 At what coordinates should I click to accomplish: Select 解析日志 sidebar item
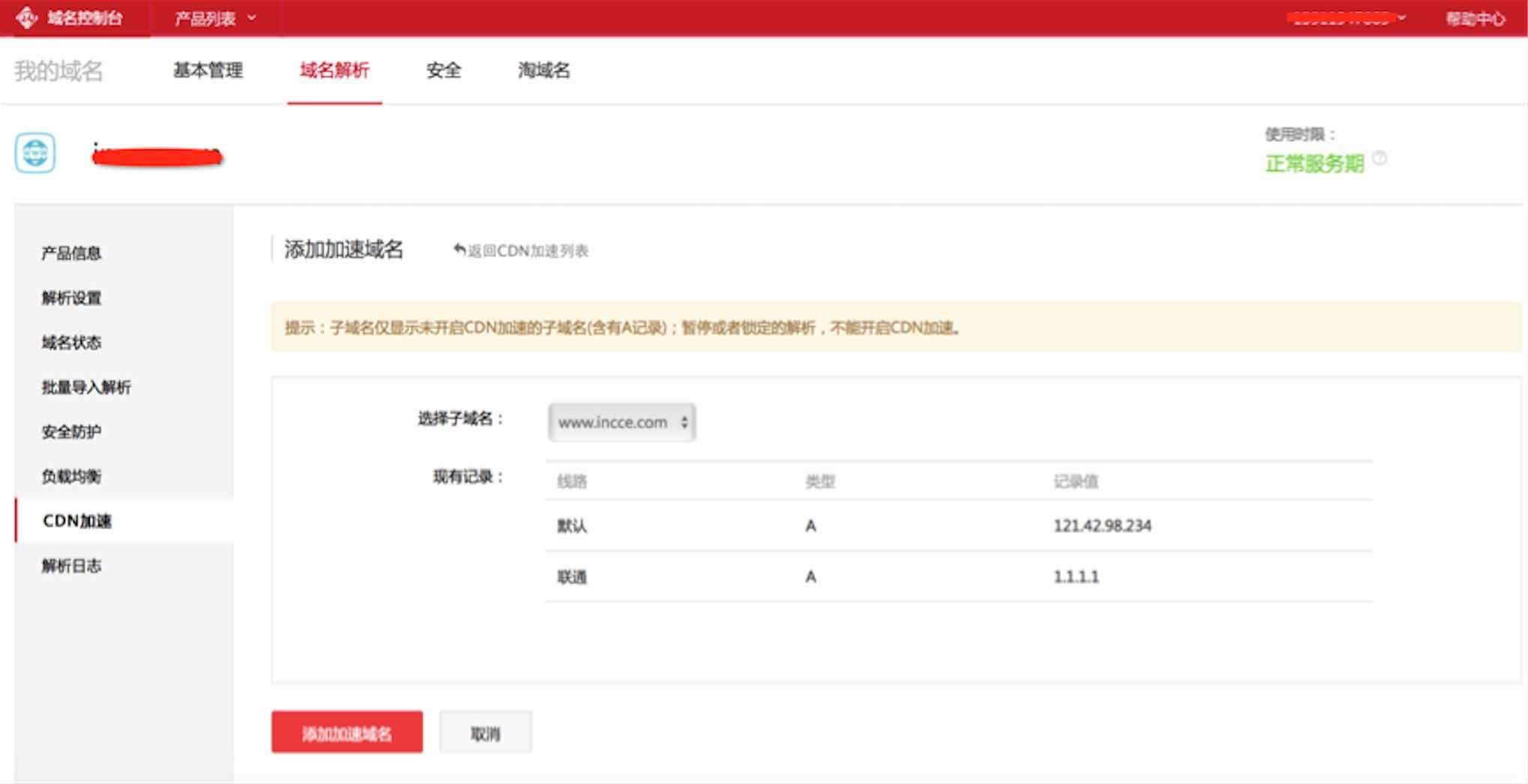tap(71, 566)
